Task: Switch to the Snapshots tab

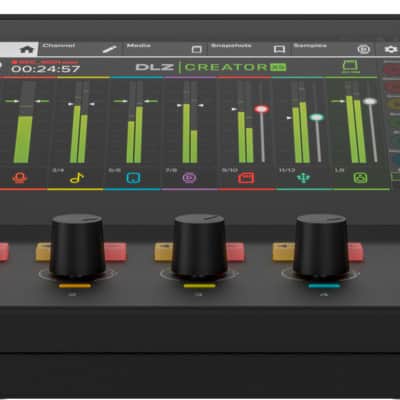Action: [x=248, y=49]
